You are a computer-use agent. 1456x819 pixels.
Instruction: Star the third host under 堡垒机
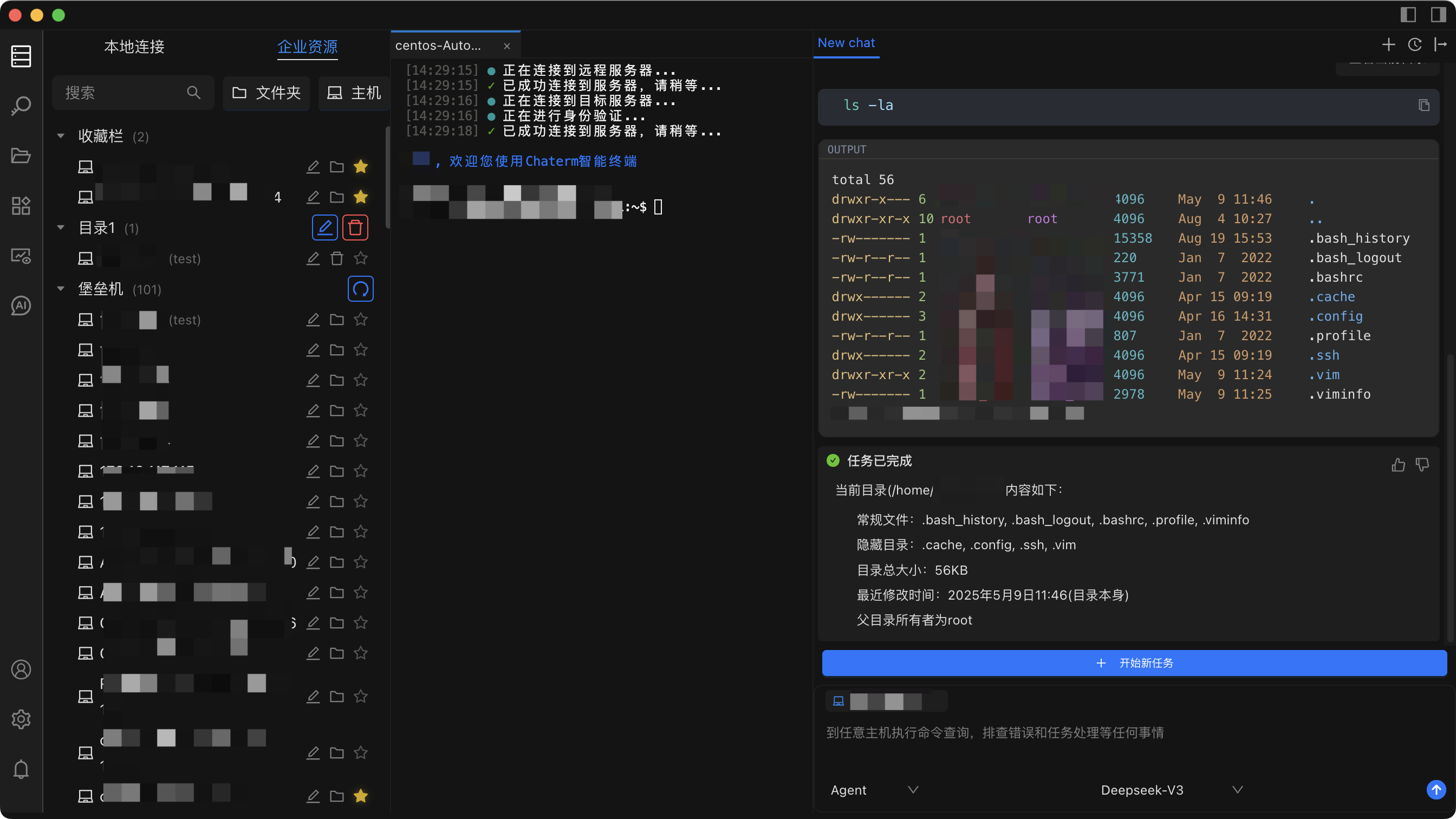coord(361,380)
